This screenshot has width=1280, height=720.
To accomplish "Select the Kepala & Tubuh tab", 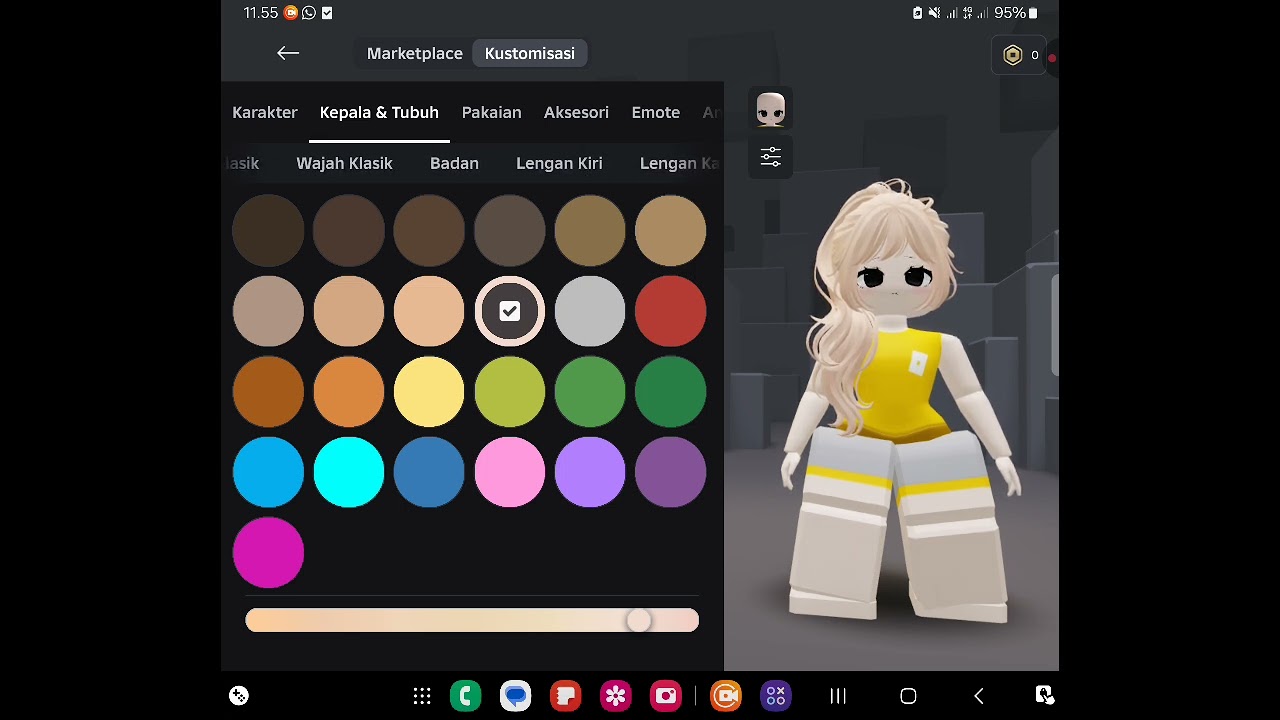I will tap(379, 113).
